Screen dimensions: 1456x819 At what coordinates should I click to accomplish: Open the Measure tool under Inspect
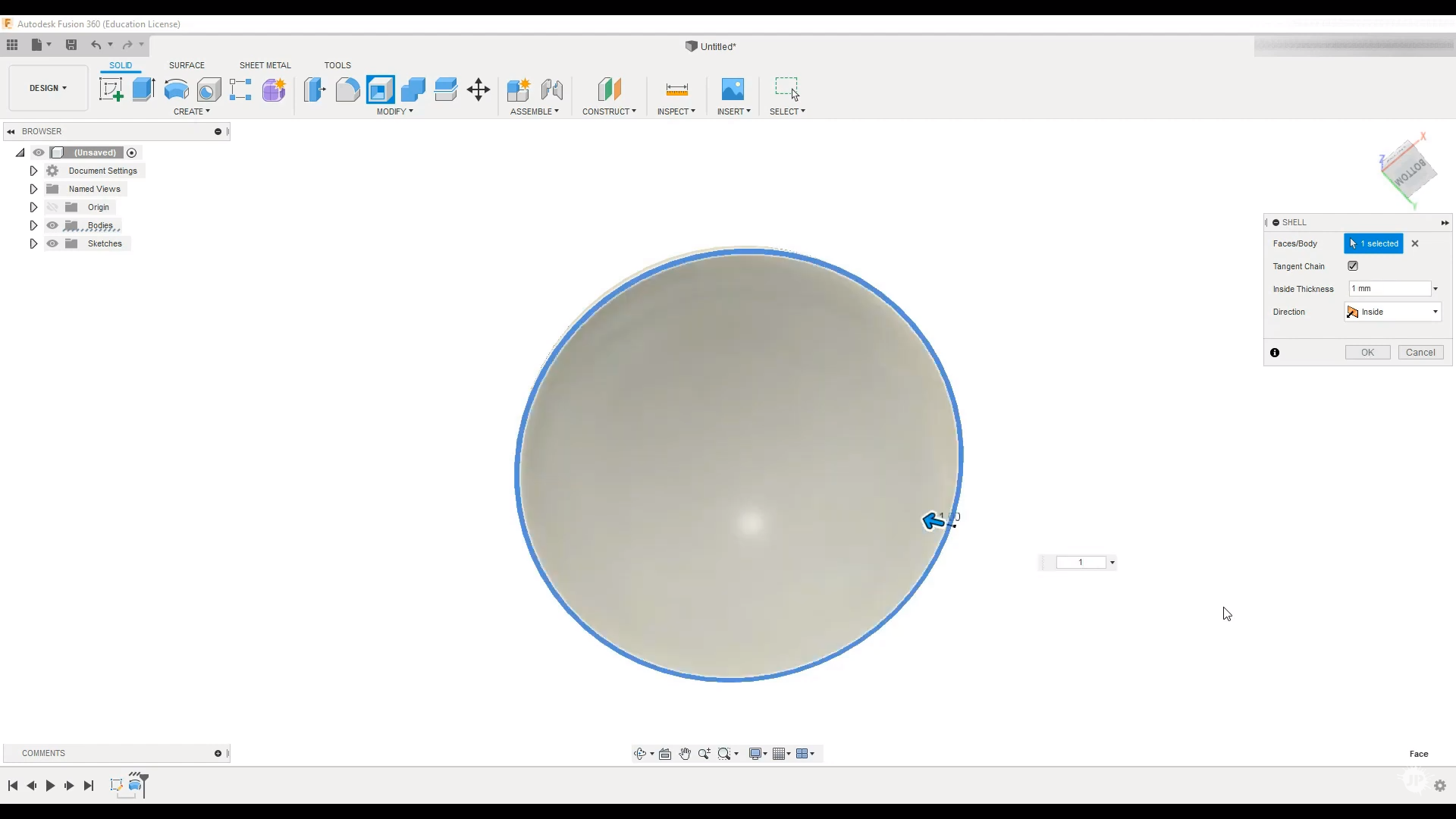point(676,89)
